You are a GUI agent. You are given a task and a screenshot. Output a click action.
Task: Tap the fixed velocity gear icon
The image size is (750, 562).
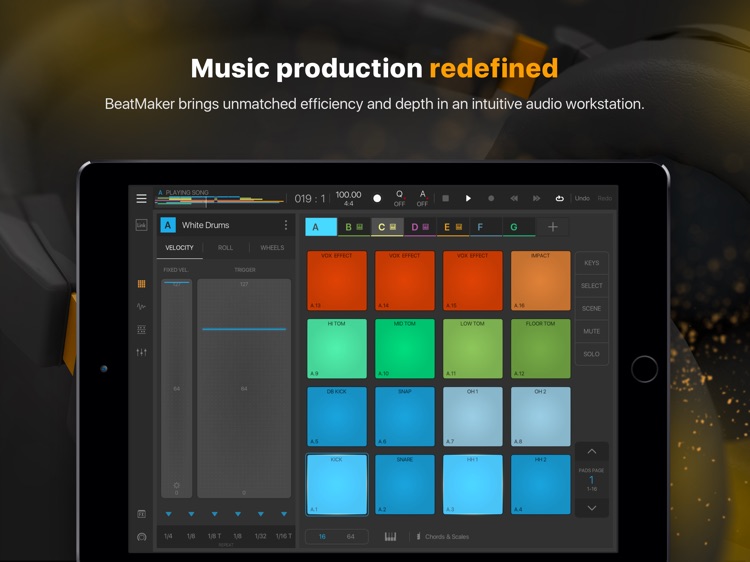pos(176,485)
